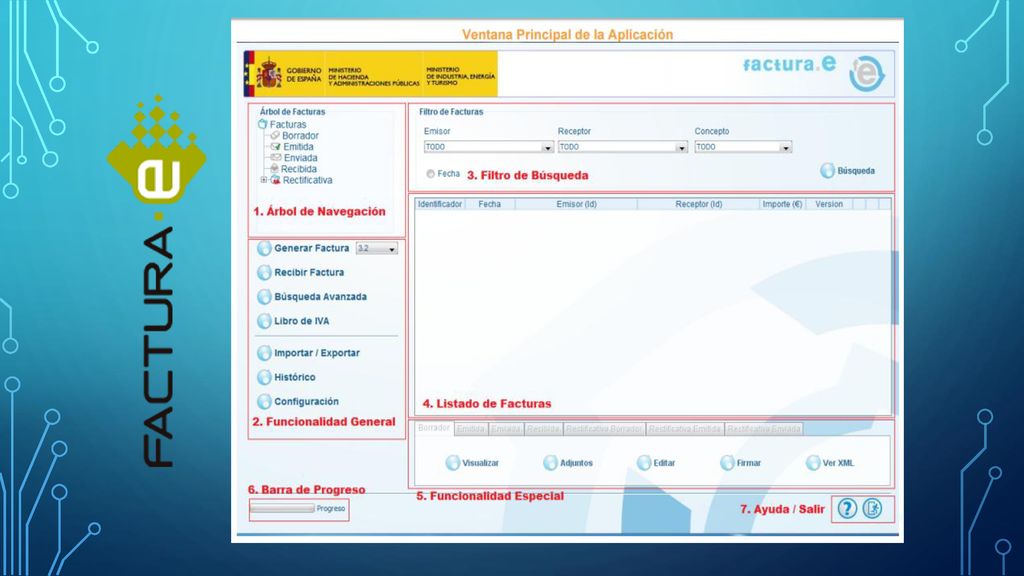The width and height of the screenshot is (1024, 576).
Task: Select the Borrador tab
Action: tap(434, 428)
